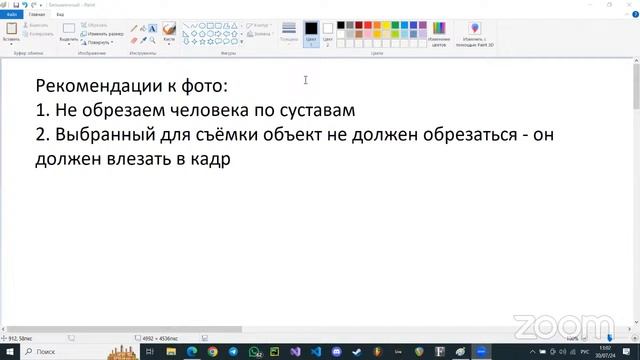Pick the yellow color swatch
The width and height of the screenshot is (640, 360).
click(386, 25)
